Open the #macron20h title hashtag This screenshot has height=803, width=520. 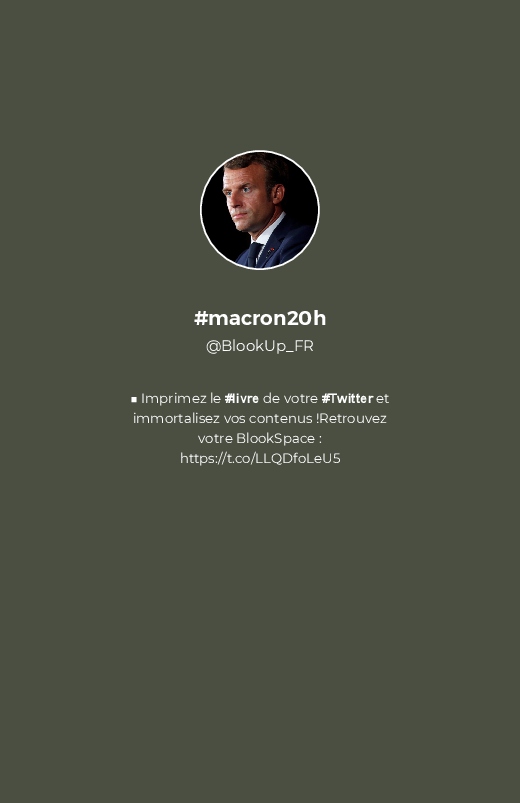260,318
